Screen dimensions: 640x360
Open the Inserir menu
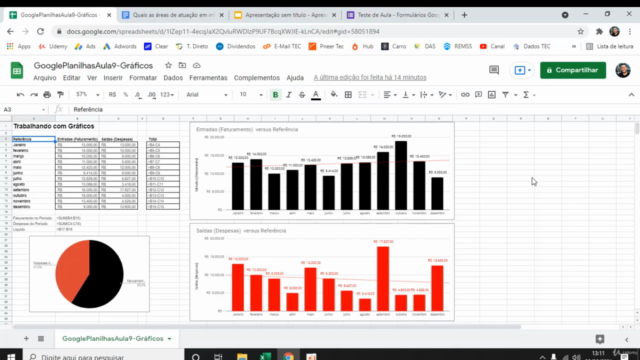tap(113, 78)
